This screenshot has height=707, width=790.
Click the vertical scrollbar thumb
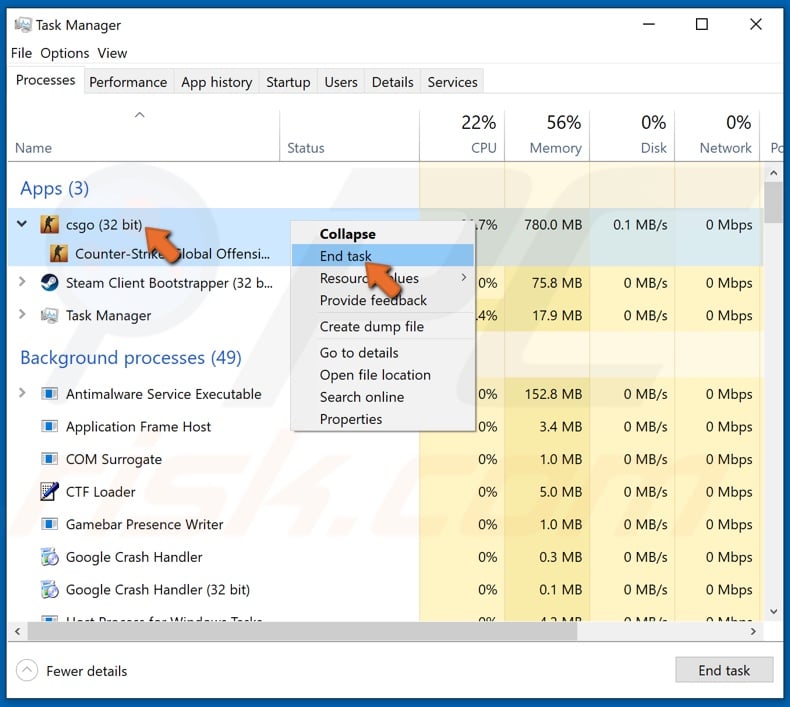click(773, 202)
